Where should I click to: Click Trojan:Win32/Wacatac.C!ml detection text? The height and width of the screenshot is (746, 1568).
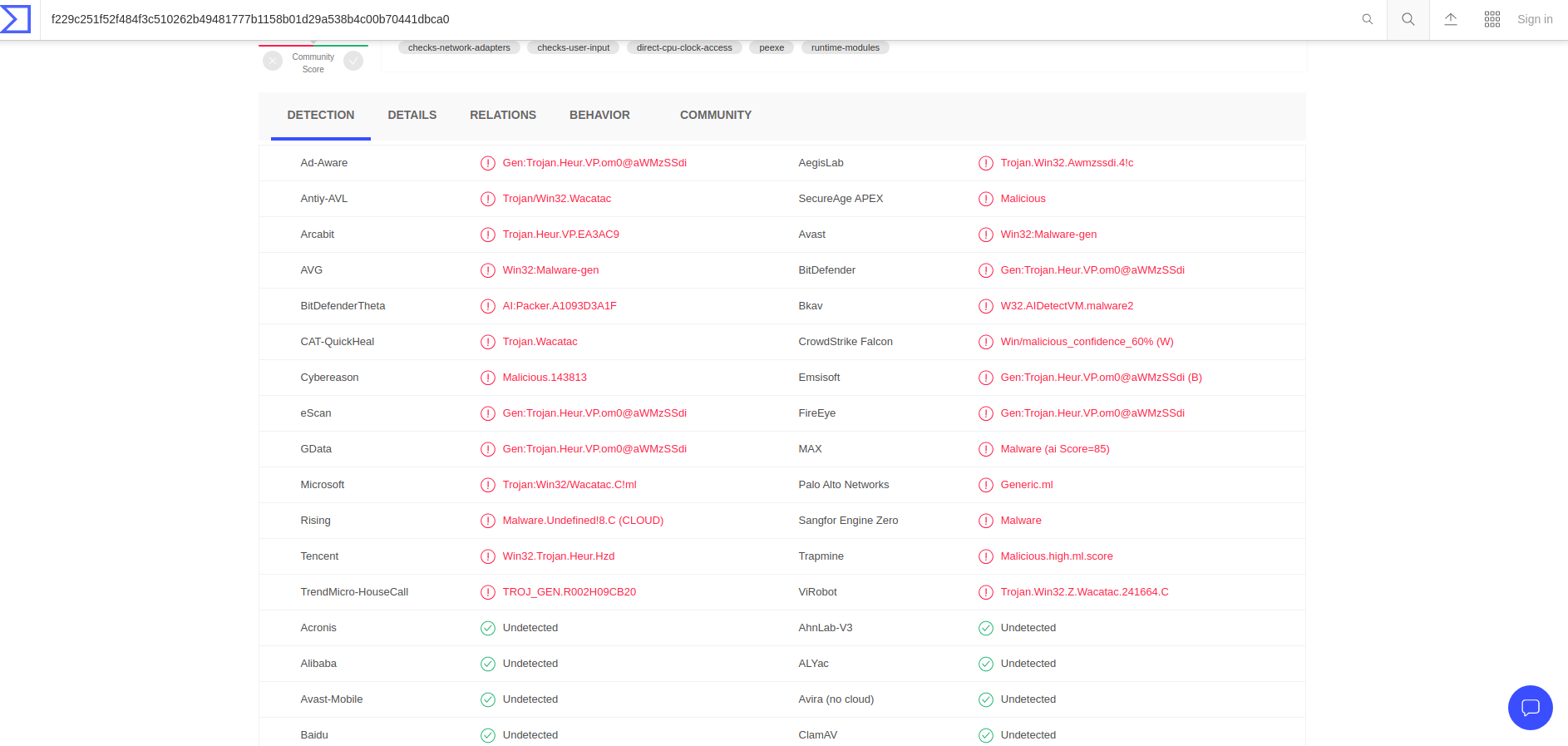pos(570,485)
